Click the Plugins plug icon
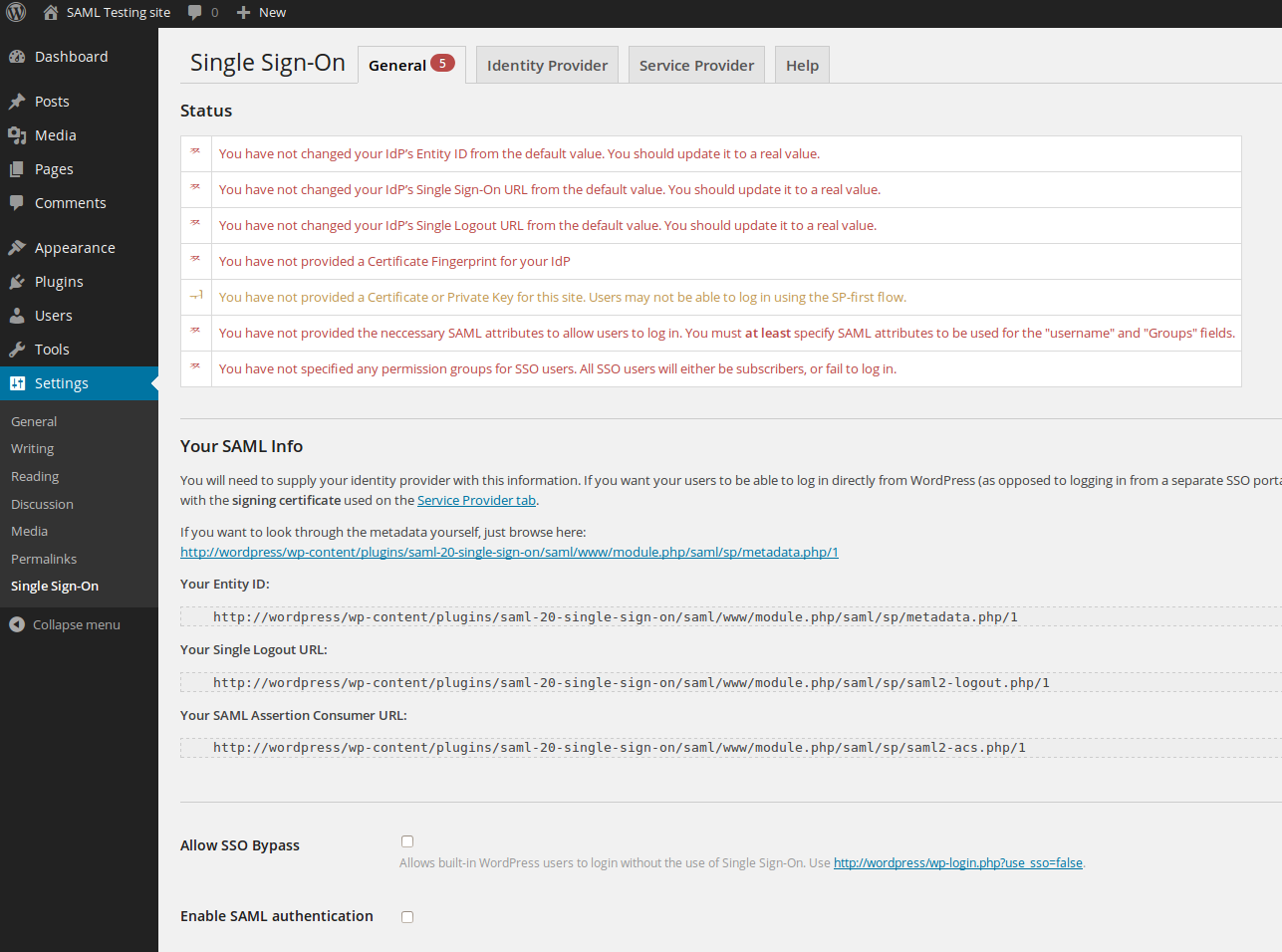Image resolution: width=1282 pixels, height=952 pixels. click(x=17, y=282)
